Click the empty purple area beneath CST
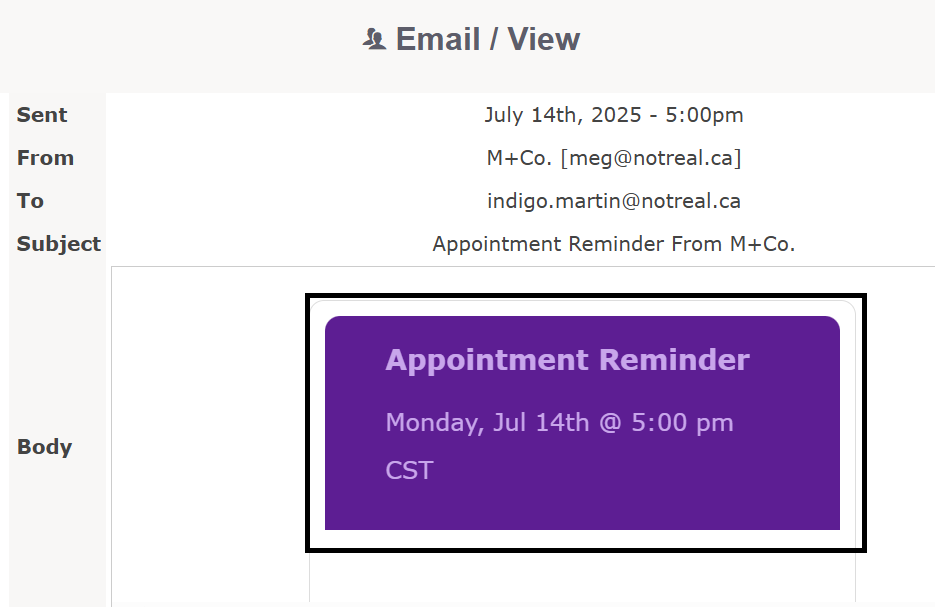 582,507
